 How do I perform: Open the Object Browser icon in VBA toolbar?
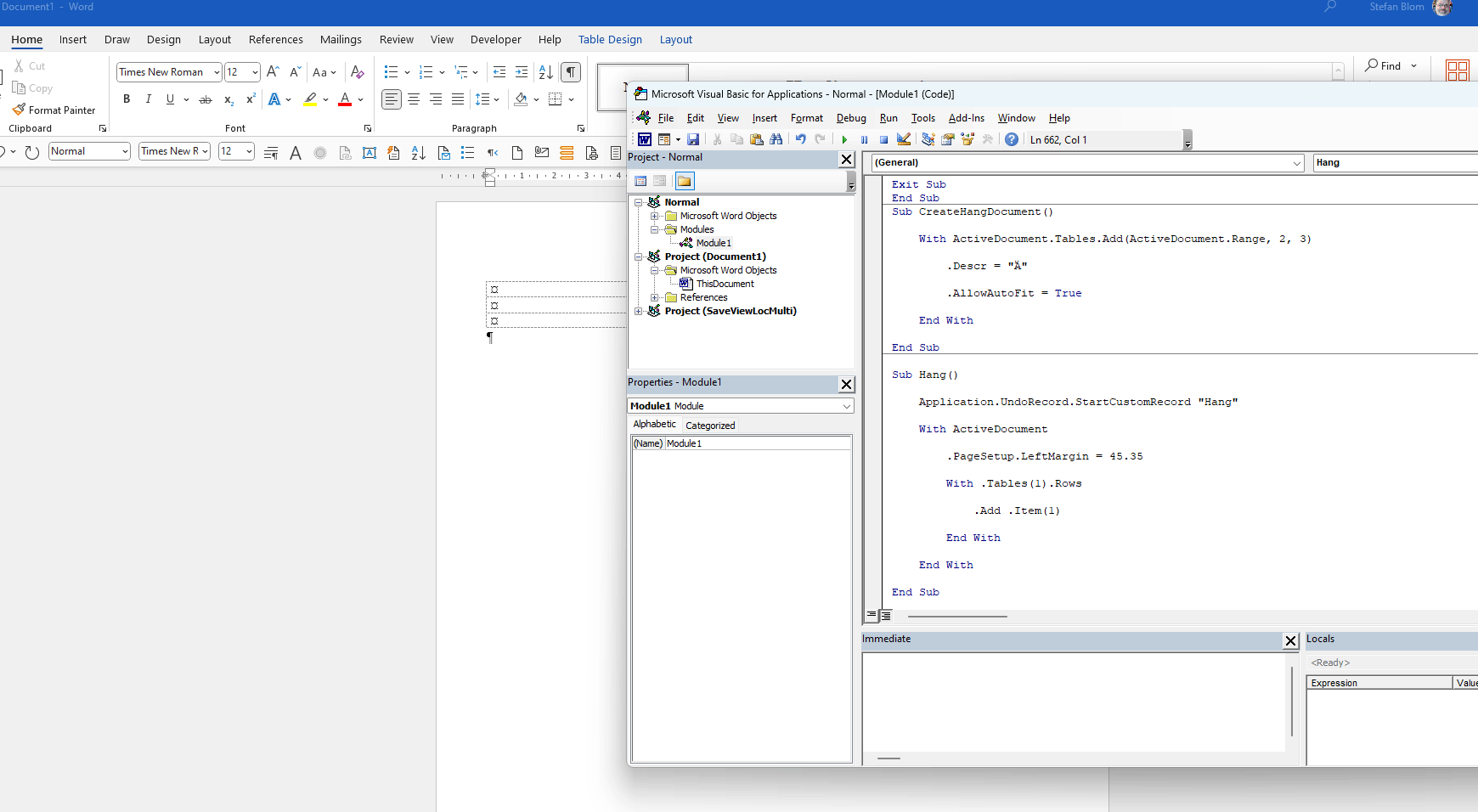(x=967, y=140)
